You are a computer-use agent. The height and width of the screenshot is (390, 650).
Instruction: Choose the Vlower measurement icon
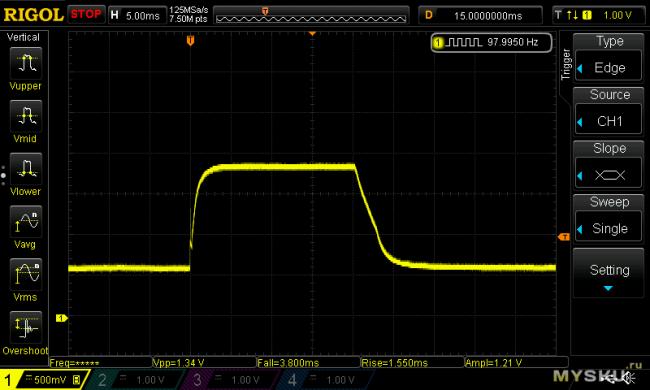[x=26, y=169]
